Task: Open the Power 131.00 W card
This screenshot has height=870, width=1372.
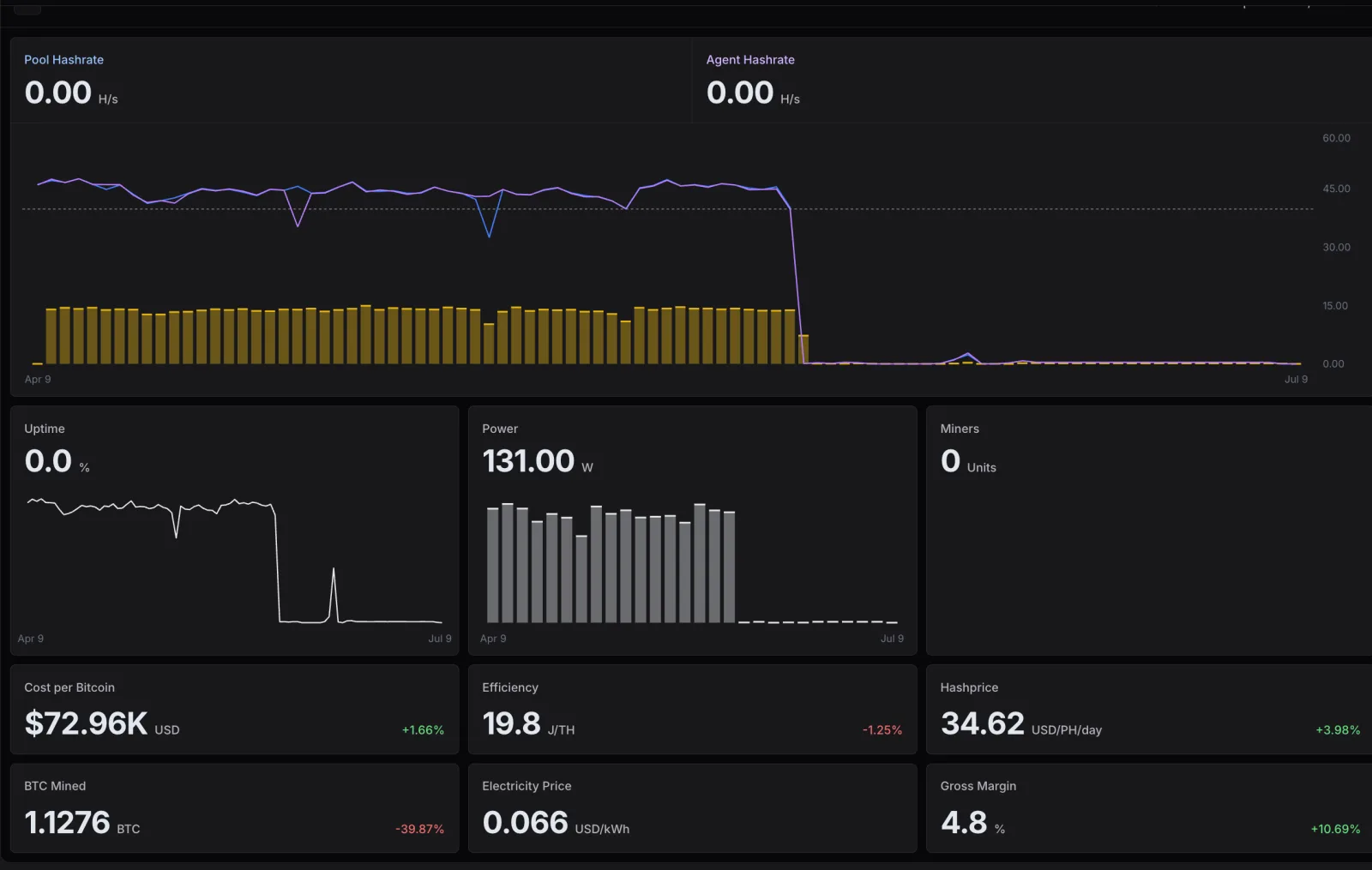Action: coord(692,531)
